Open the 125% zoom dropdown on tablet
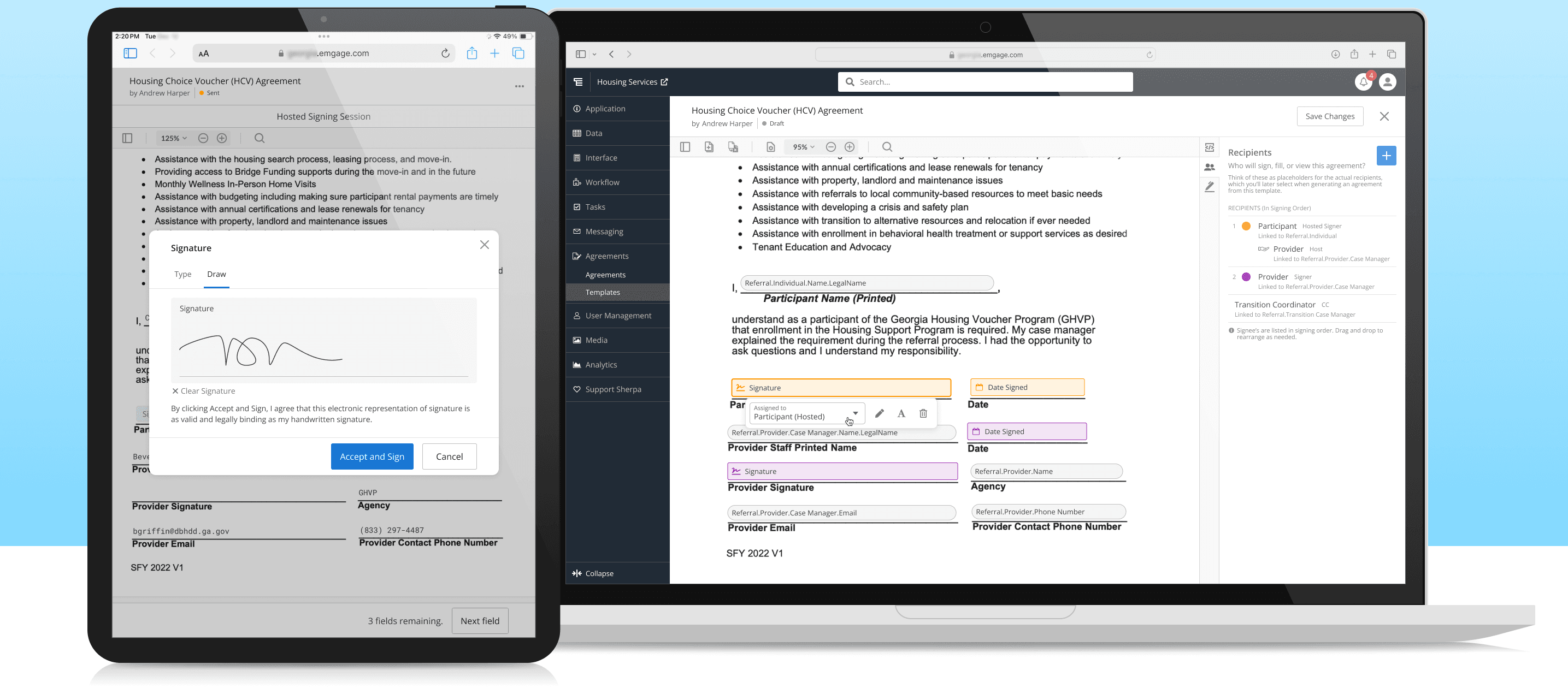Viewport: 1568px width, 688px height. click(x=174, y=138)
